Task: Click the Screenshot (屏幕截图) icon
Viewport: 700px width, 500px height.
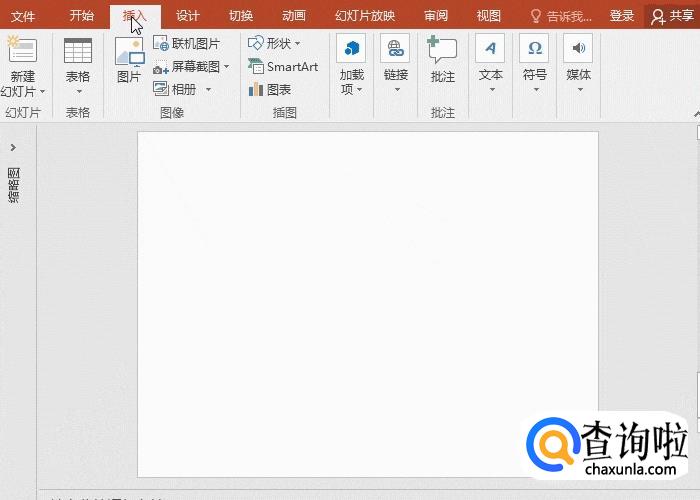Action: click(x=160, y=68)
